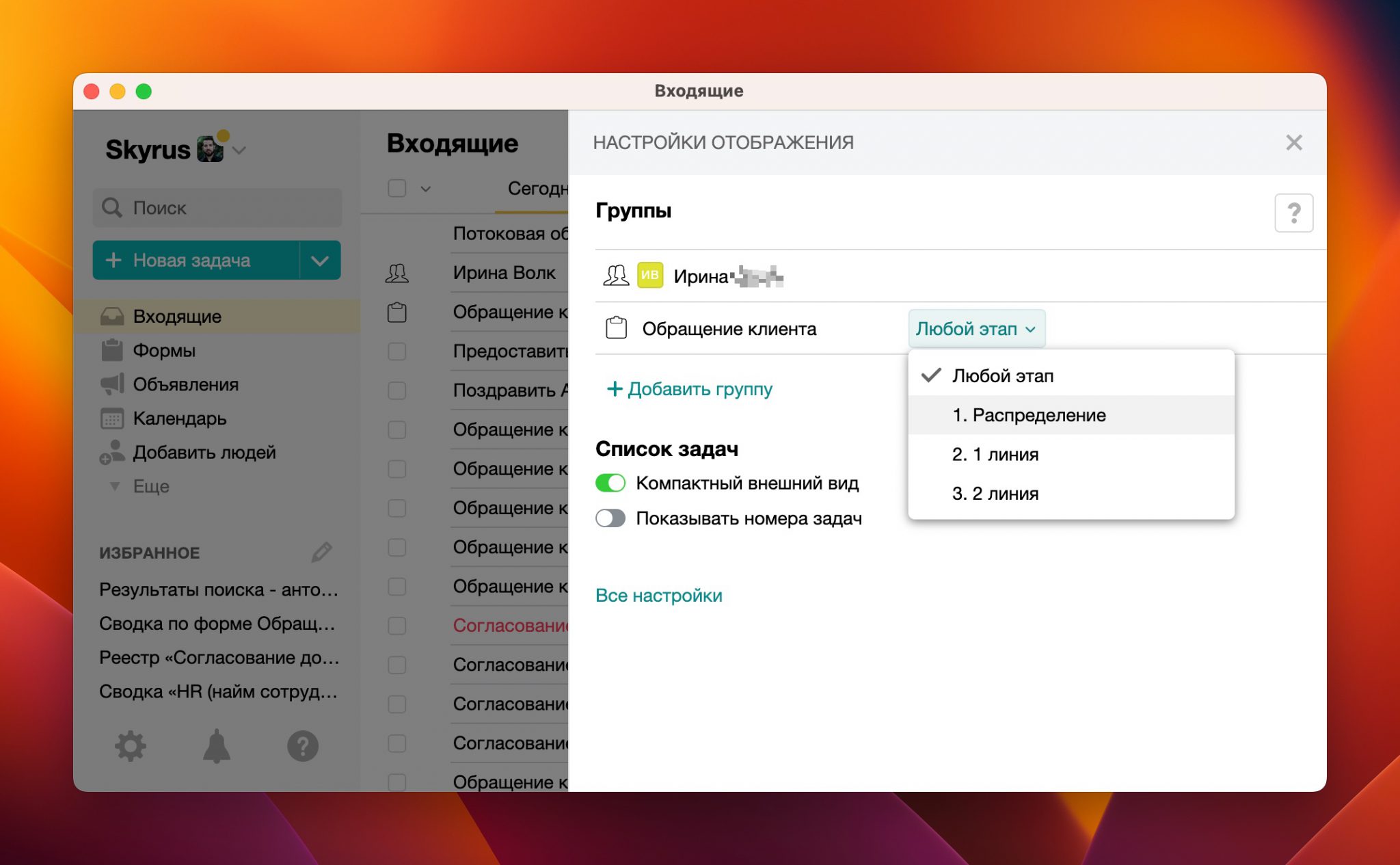This screenshot has height=865, width=1400.
Task: Open favorite Результаты поиска - анто…
Action: (219, 589)
